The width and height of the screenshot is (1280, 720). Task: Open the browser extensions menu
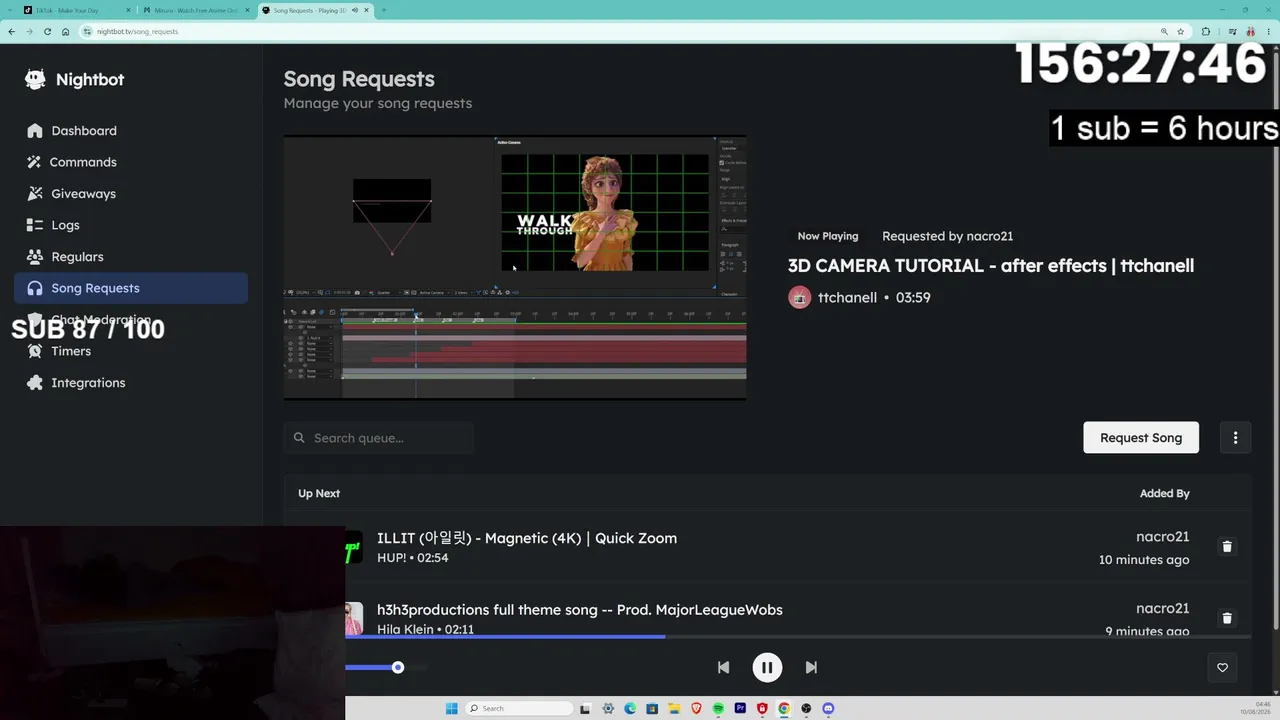(x=1206, y=31)
